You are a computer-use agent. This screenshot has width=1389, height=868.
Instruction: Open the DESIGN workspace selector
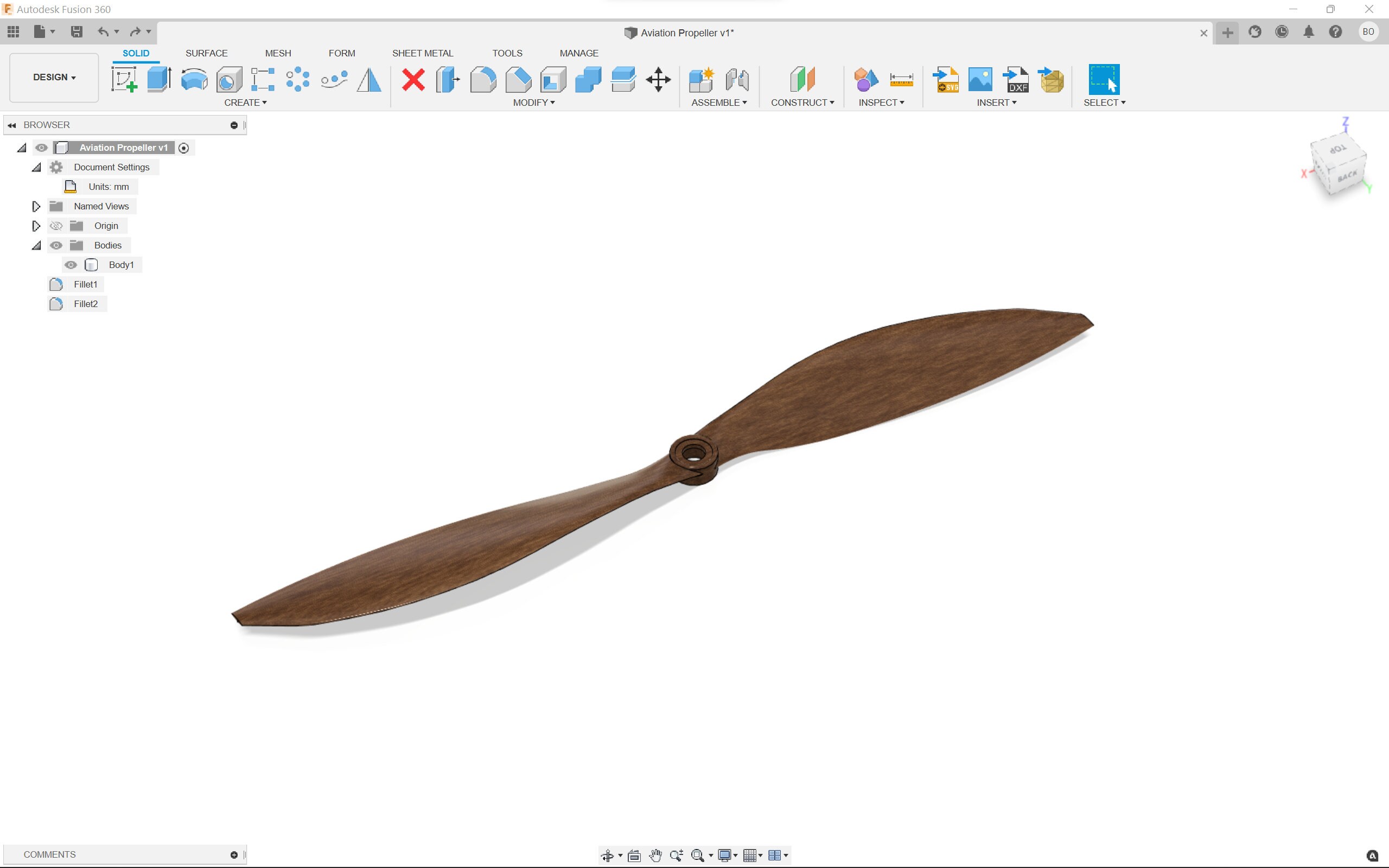53,77
